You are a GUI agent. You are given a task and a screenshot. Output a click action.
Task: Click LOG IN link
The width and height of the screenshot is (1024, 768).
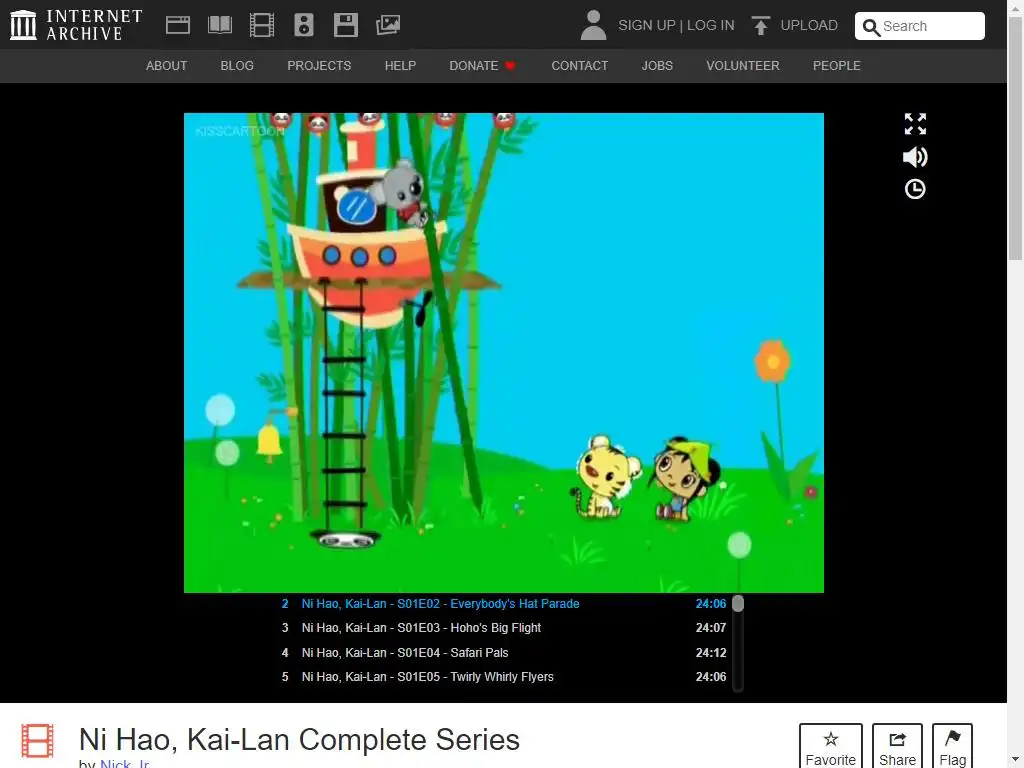711,25
